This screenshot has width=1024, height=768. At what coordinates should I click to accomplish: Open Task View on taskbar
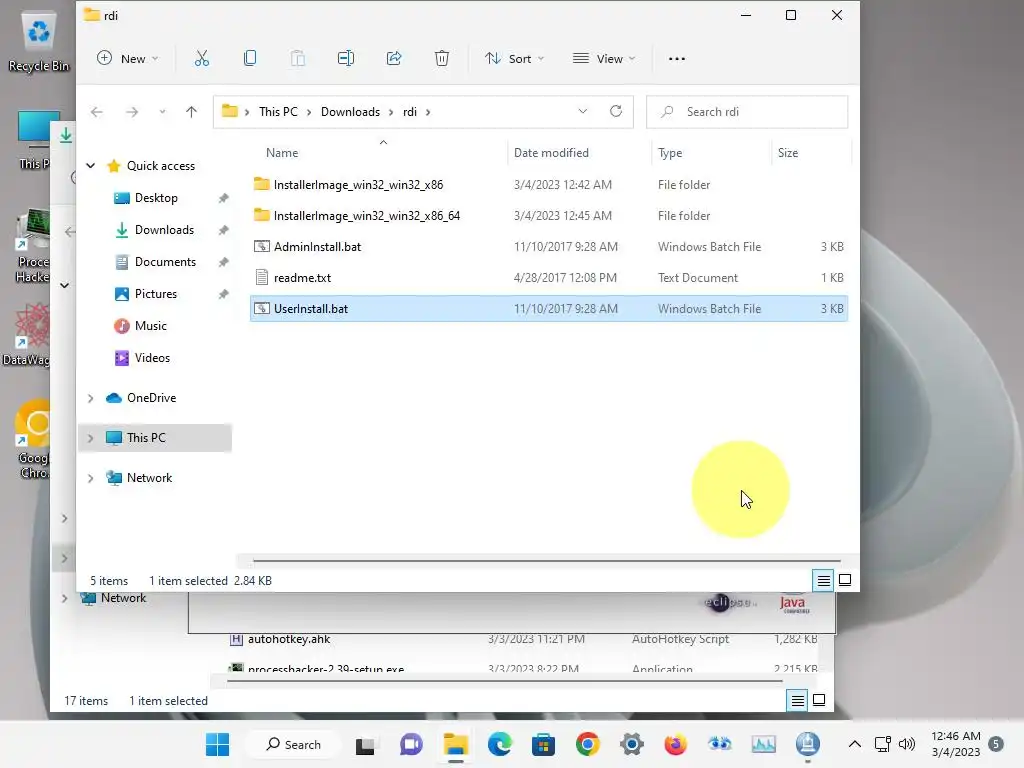pyautogui.click(x=365, y=744)
